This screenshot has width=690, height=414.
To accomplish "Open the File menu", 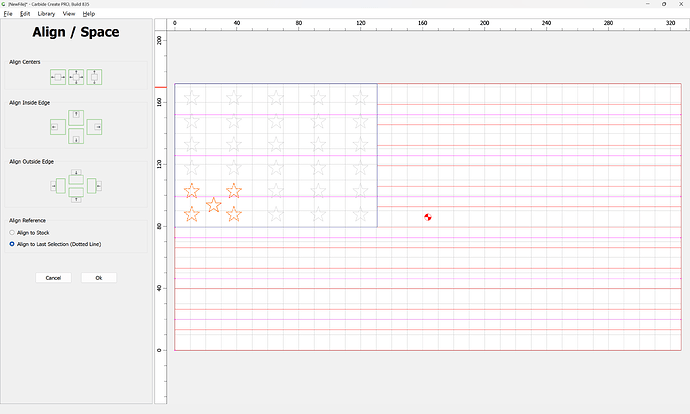I will coord(8,14).
